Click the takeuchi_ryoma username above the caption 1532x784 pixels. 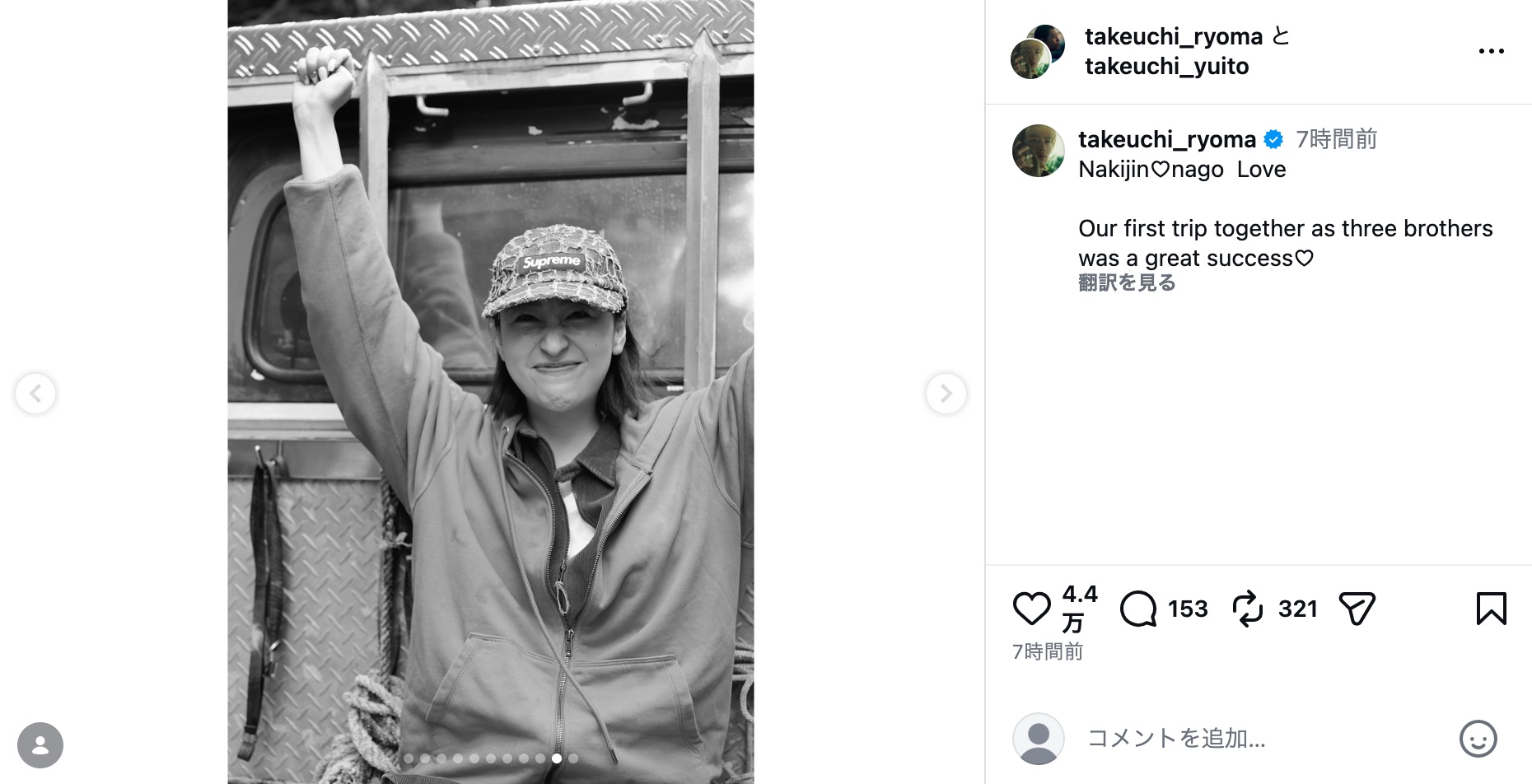[x=1166, y=139]
